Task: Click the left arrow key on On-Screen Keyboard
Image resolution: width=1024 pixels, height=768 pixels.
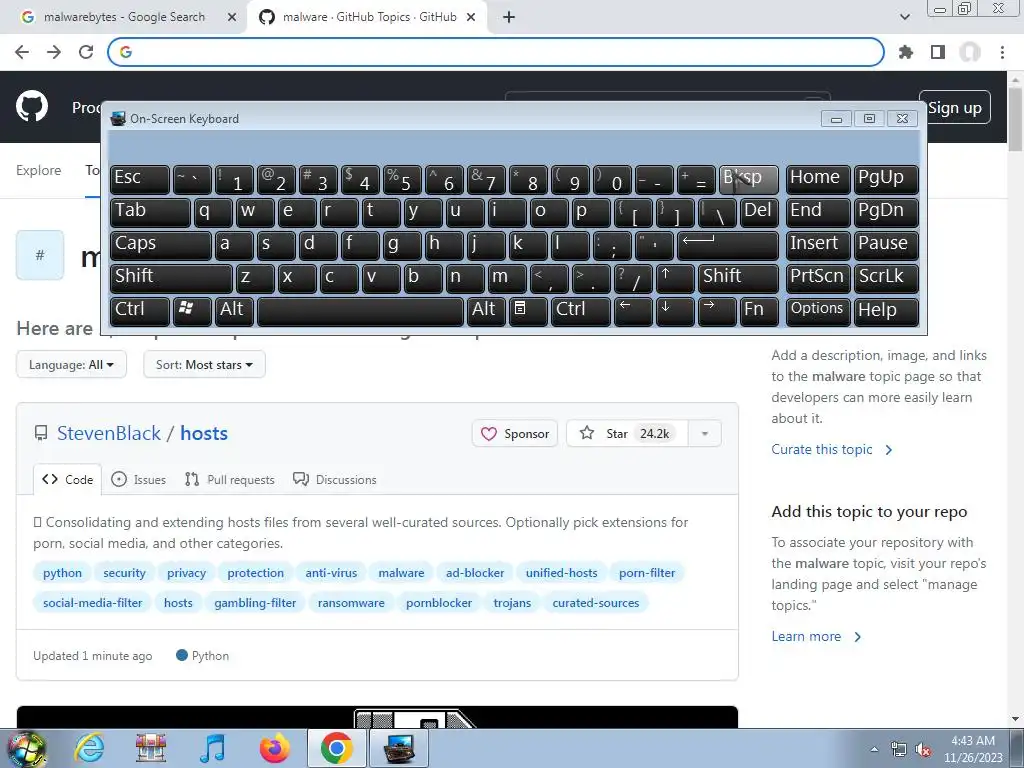Action: point(632,310)
